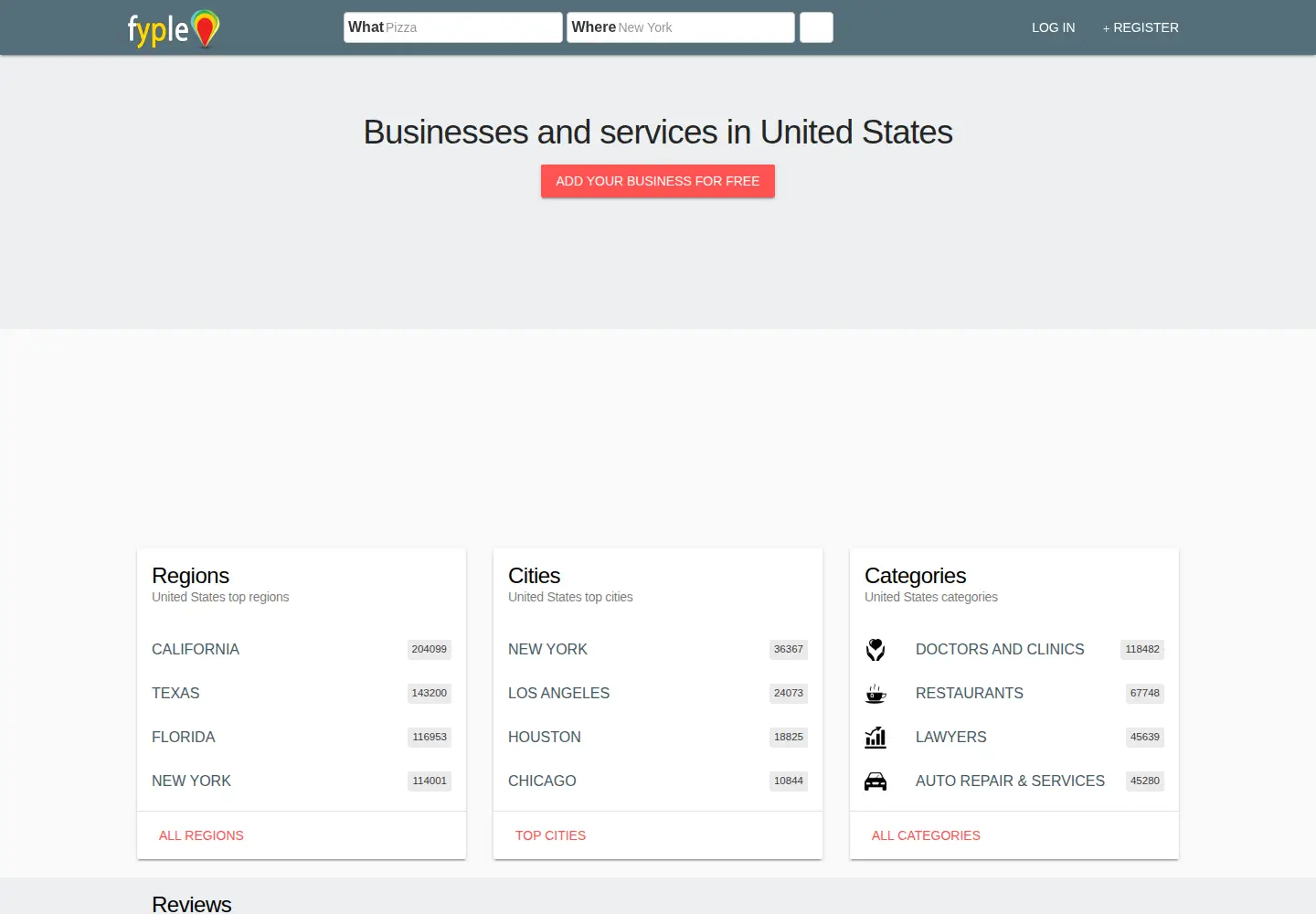View All Categories

click(x=926, y=835)
